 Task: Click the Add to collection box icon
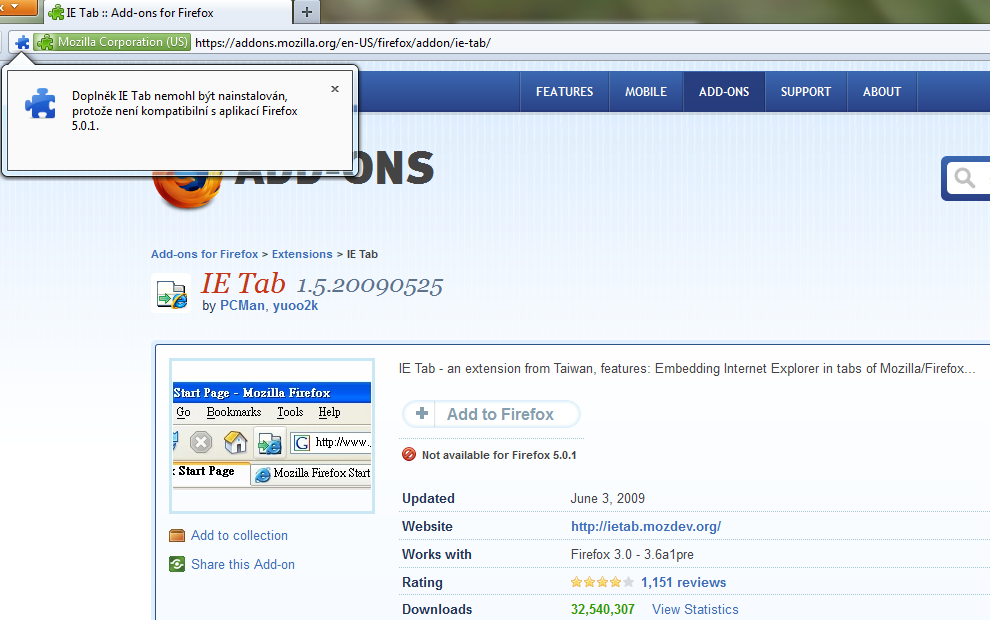[177, 536]
